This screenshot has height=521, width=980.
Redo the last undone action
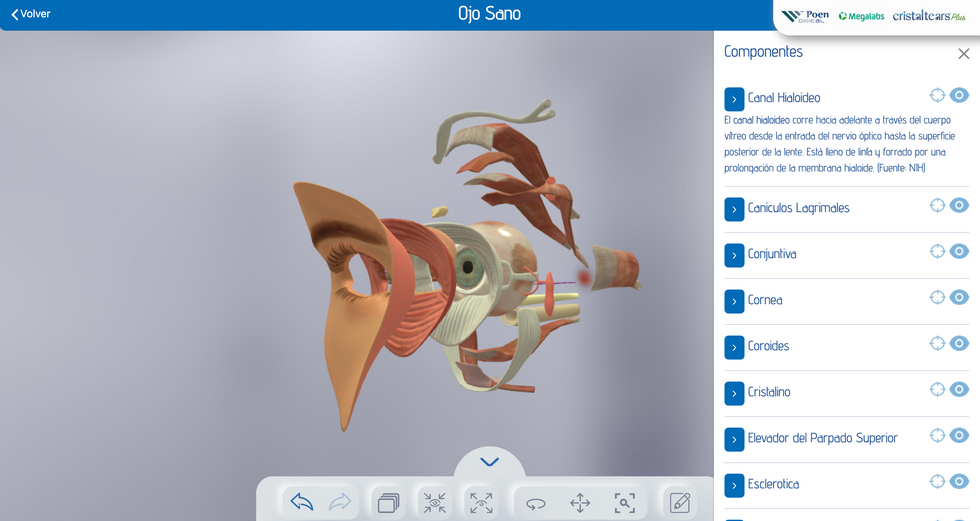[x=340, y=502]
